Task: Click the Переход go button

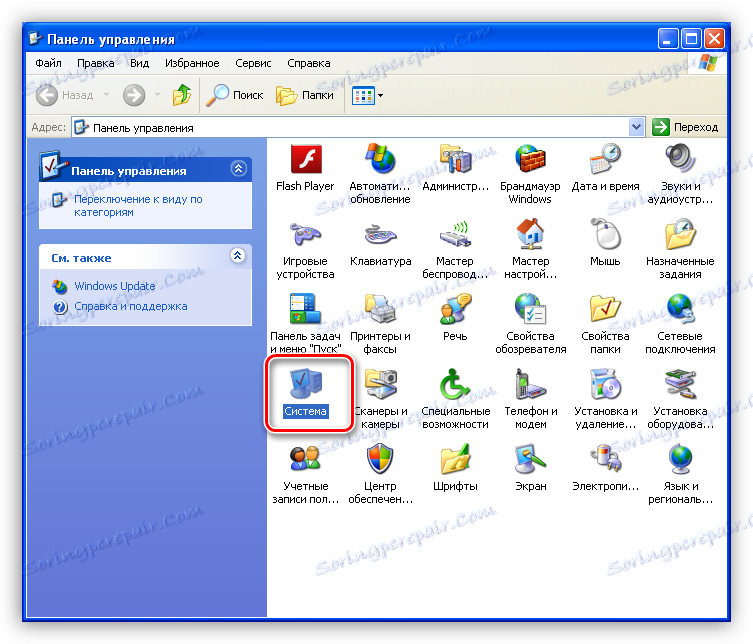Action: point(685,127)
